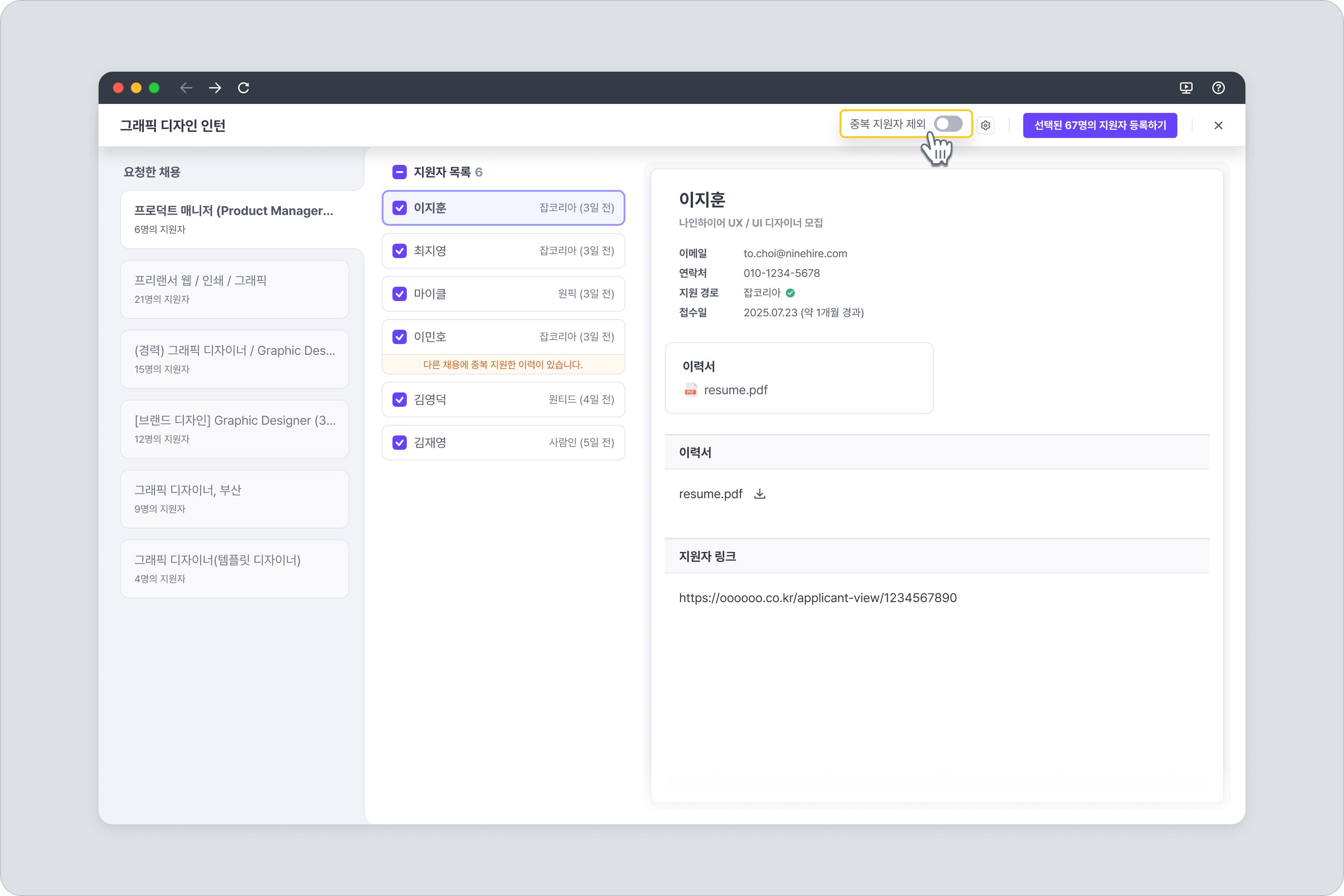Image resolution: width=1344 pixels, height=896 pixels.
Task: Select the 그래픽 디자이너, 부산 posting
Action: [234, 498]
